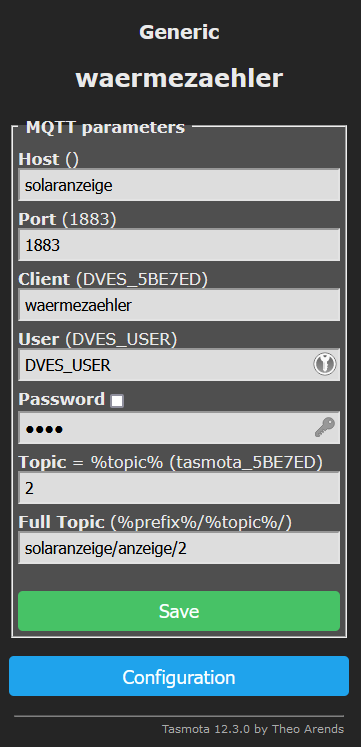Click the Full Topic field solaranzeige/anzeige/2

coord(179,548)
